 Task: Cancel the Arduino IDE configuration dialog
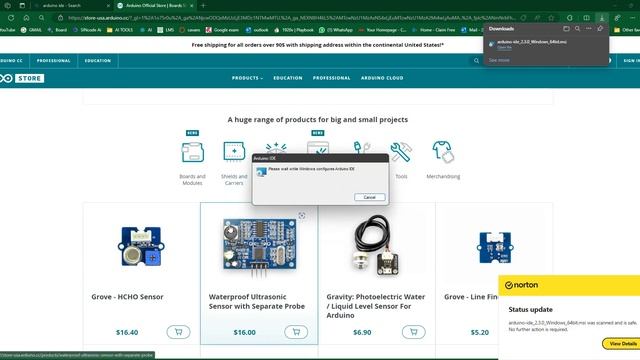click(369, 197)
